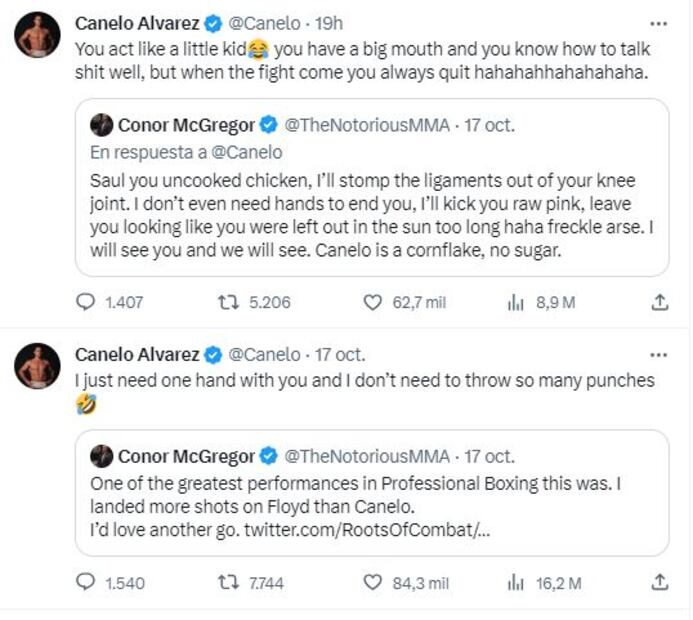Open quoted McGregor tweet about 'uncooked chicken'
The image size is (693, 620).
tap(370, 215)
